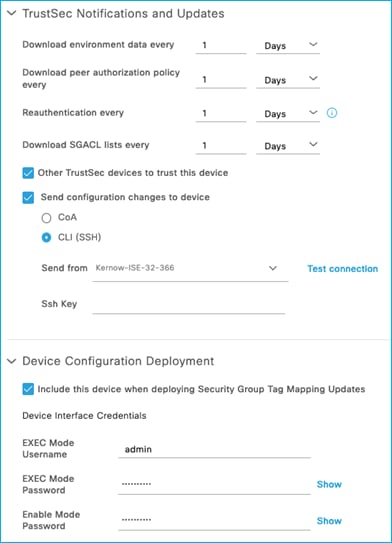The width and height of the screenshot is (392, 543).
Task: Collapse Device Configuration Deployment section
Action: [x=12, y=361]
